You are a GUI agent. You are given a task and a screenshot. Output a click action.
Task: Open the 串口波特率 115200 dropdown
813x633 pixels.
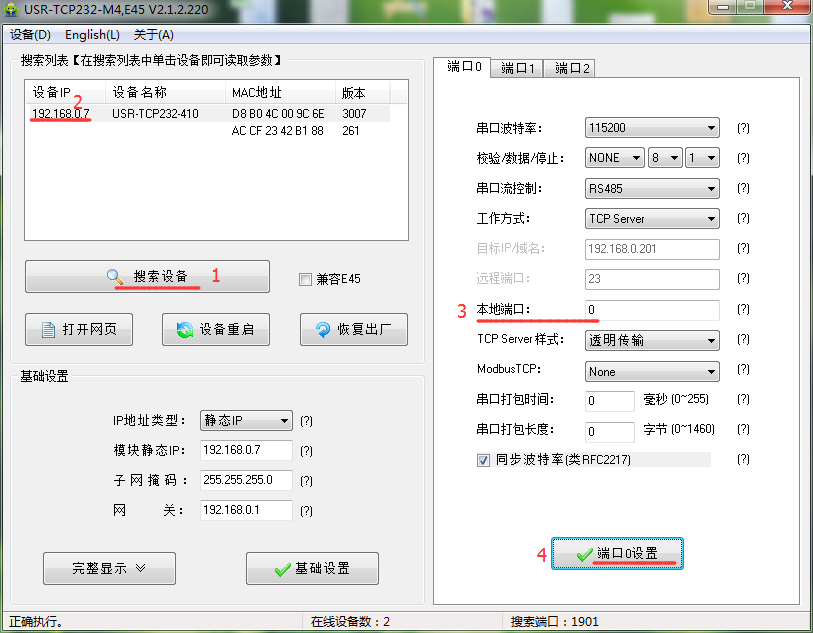click(x=652, y=128)
